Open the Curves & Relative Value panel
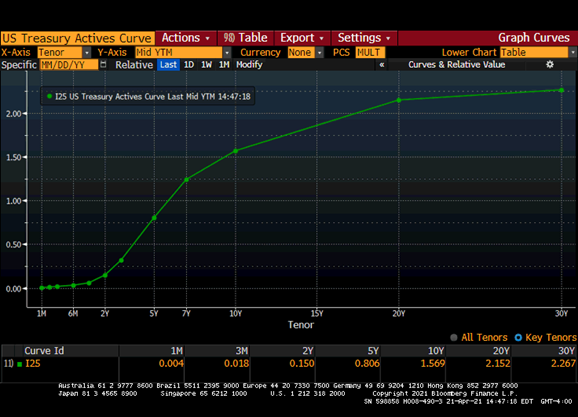Screen dimensions: 578x417 456,65
